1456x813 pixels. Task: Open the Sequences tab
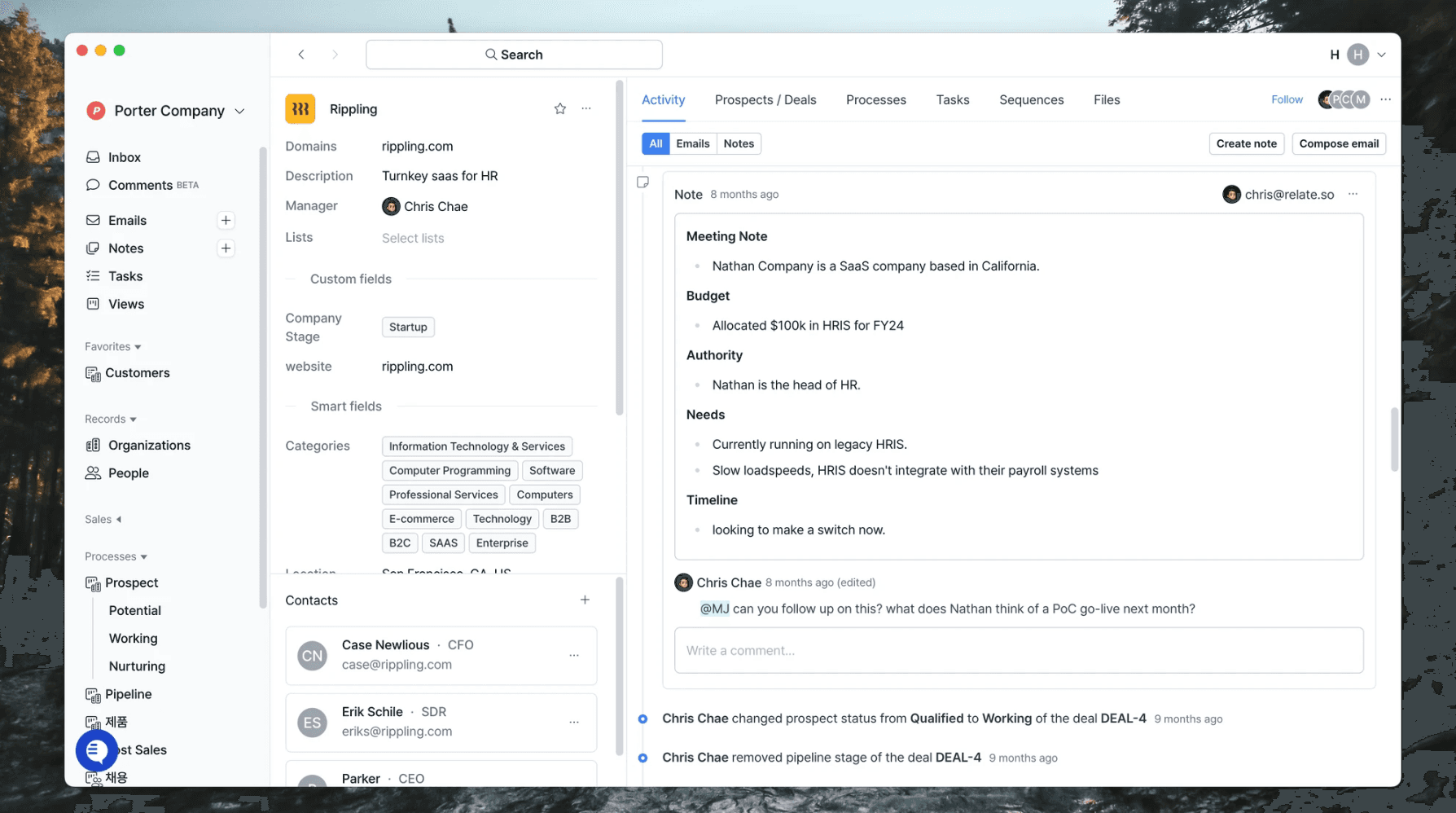pyautogui.click(x=1031, y=99)
